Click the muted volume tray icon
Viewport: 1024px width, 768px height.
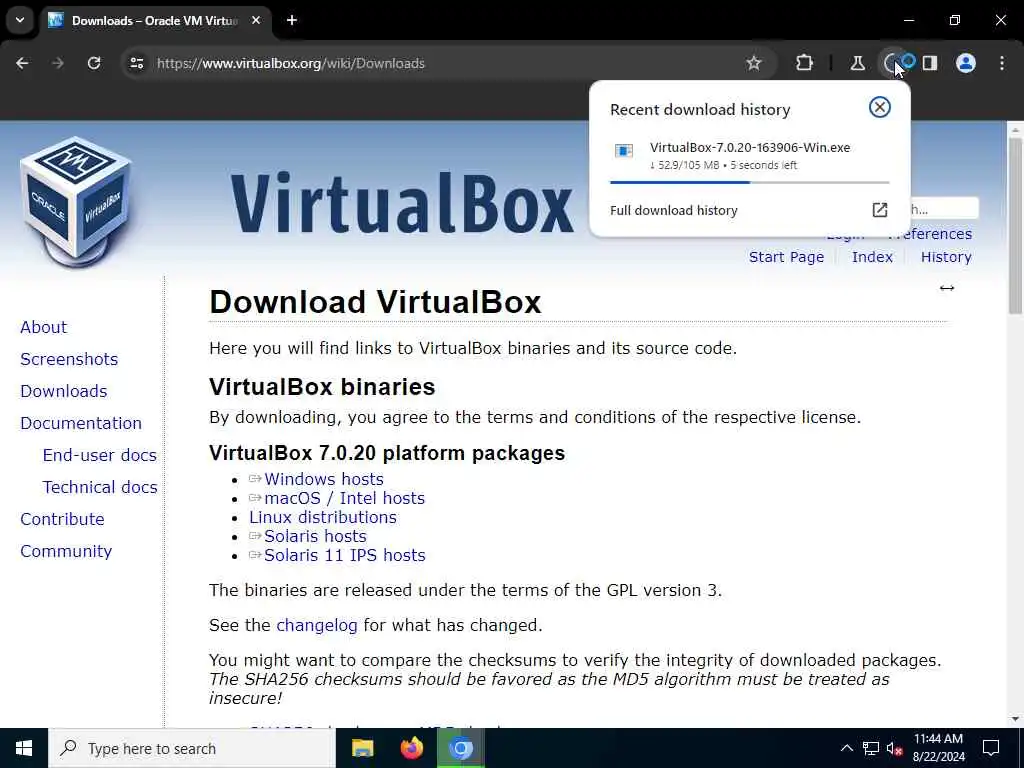[894, 748]
